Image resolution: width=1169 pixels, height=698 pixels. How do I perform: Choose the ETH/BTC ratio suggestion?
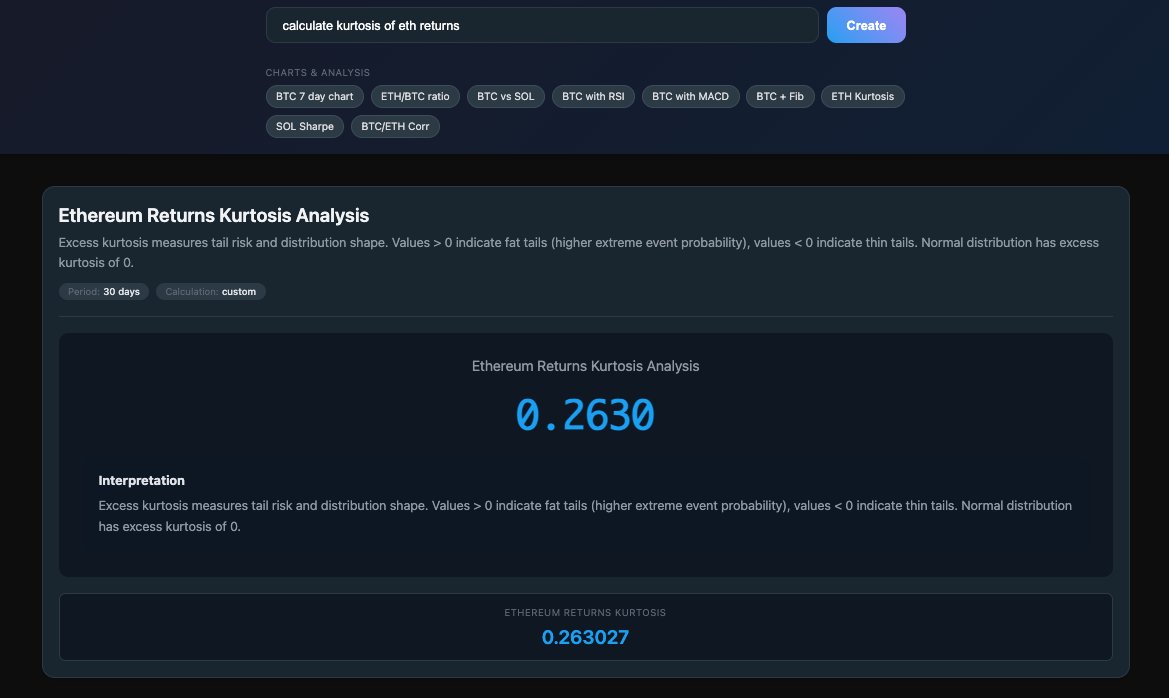click(x=415, y=96)
